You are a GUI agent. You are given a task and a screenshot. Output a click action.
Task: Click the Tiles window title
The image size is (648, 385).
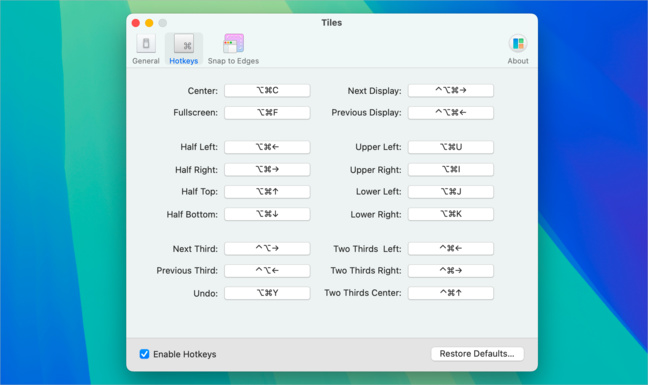332,23
